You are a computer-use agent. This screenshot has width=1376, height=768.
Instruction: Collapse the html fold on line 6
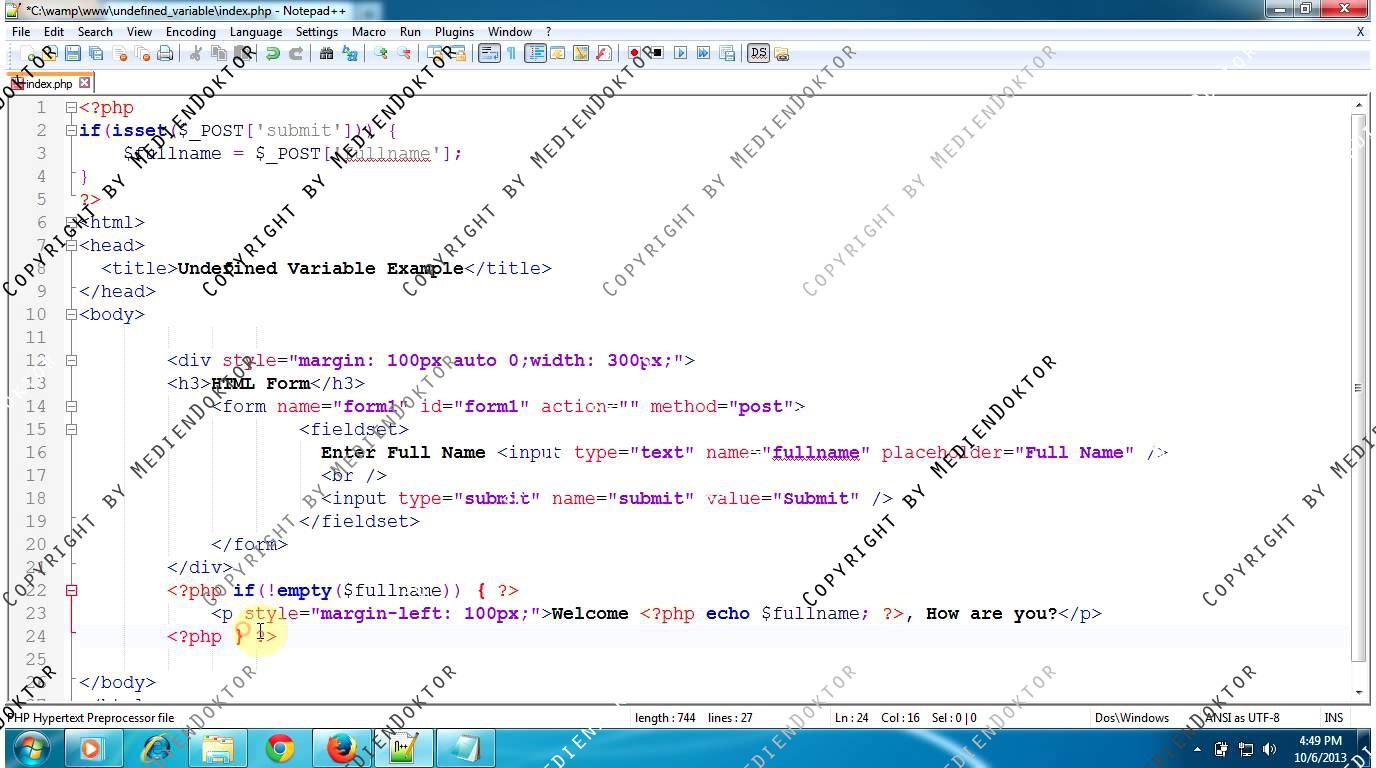(x=71, y=222)
